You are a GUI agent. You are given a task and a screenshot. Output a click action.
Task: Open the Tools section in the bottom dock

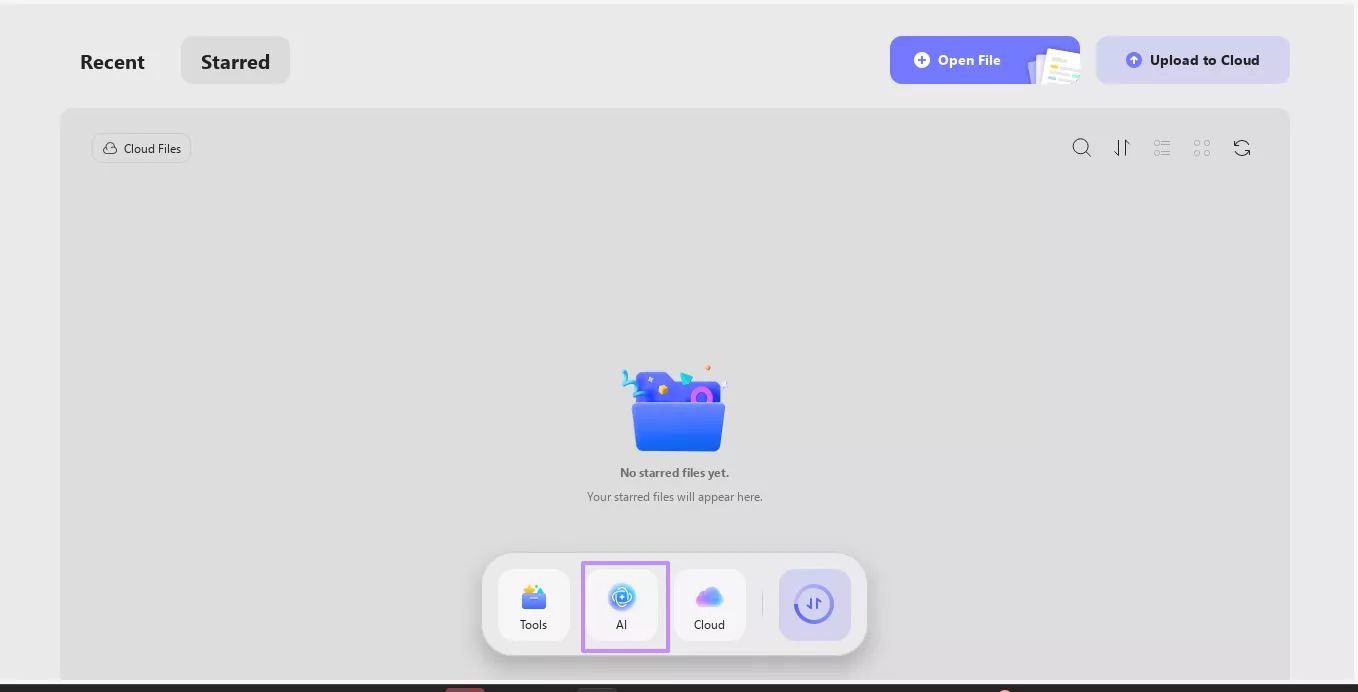(x=533, y=605)
